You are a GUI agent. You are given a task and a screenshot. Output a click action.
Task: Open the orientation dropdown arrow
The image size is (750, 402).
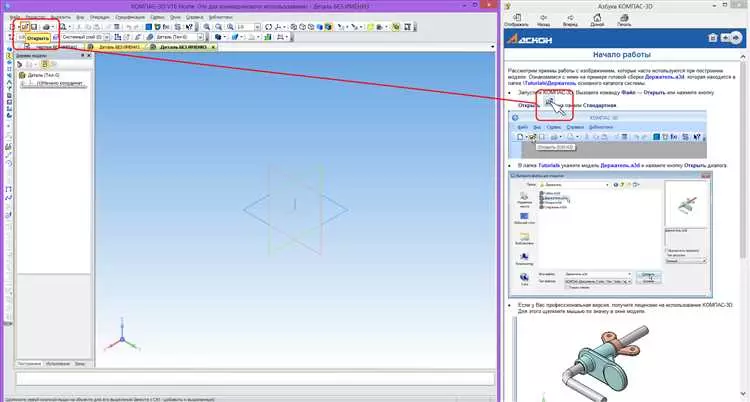[x=284, y=27]
